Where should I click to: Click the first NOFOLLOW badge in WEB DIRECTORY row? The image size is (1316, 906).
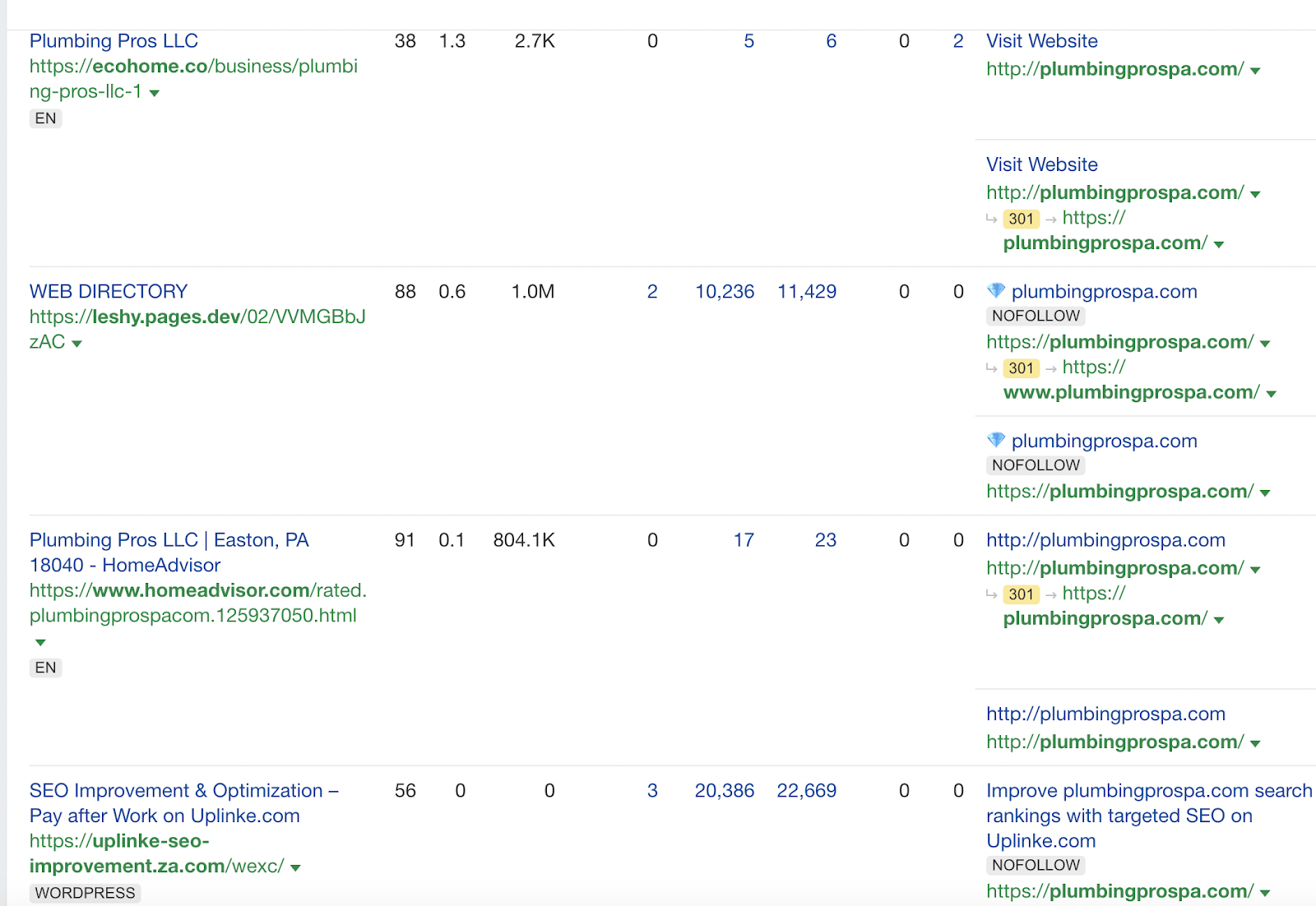[1036, 316]
